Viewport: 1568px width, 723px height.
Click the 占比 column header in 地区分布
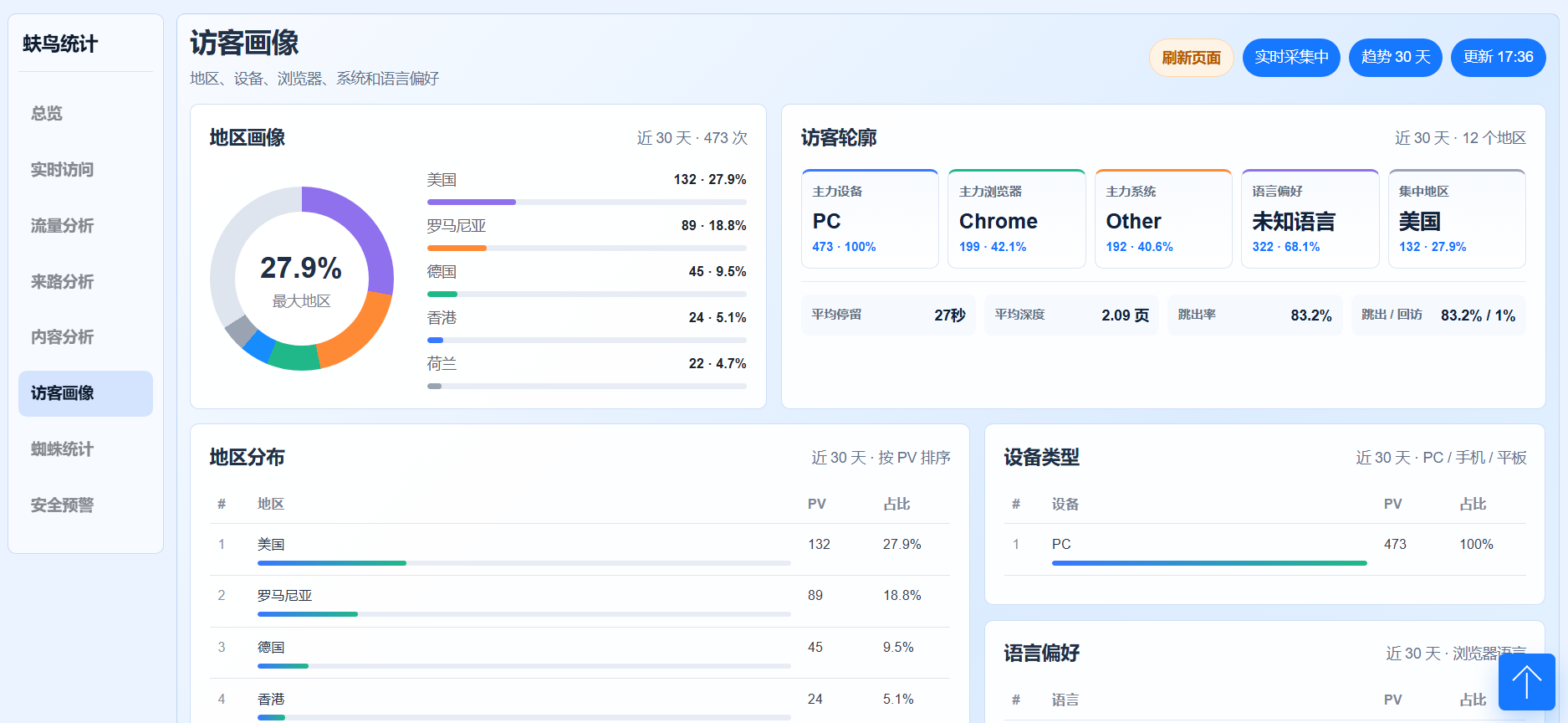[896, 504]
